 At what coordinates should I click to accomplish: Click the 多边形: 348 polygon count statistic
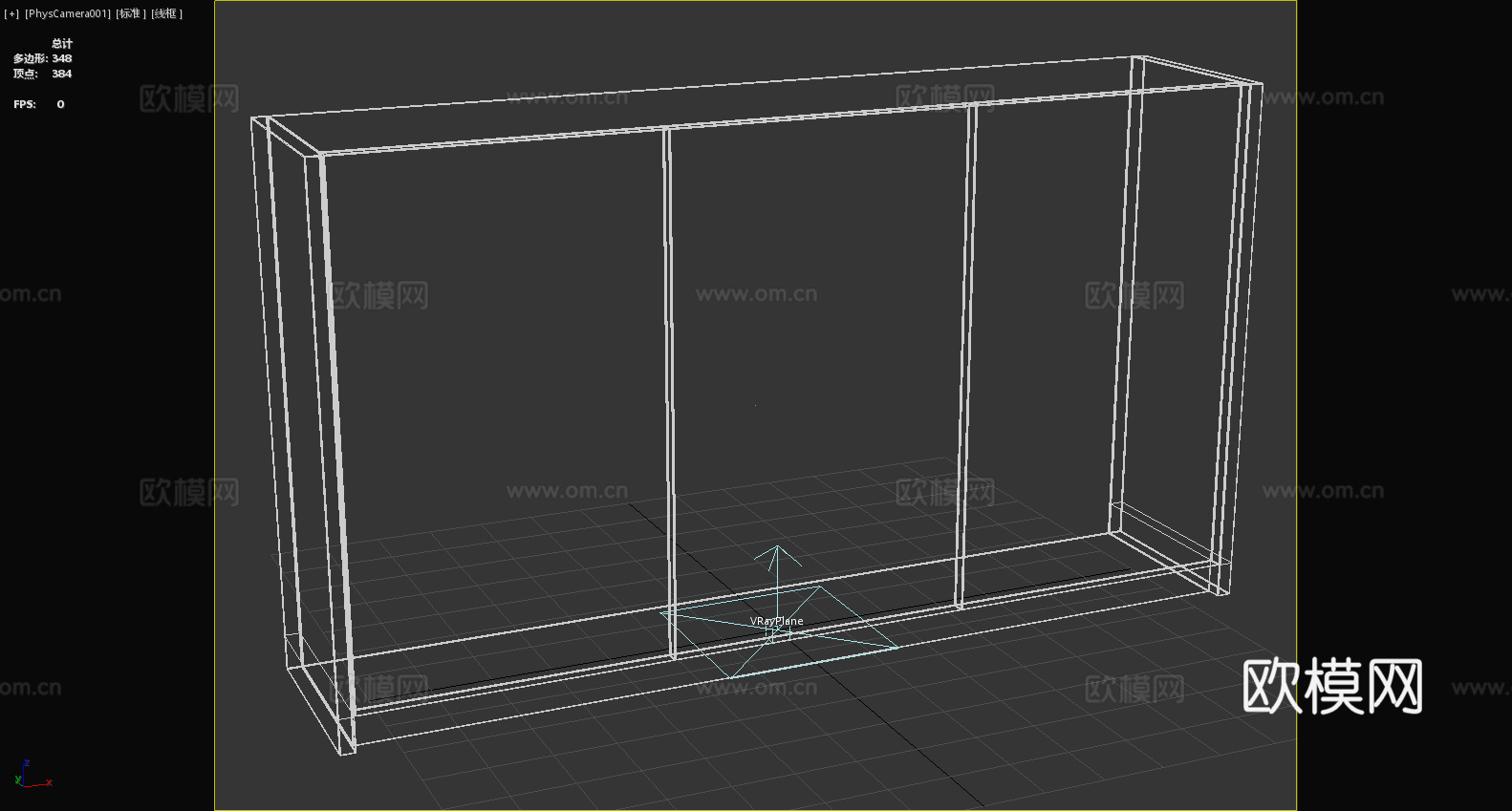pyautogui.click(x=42, y=58)
